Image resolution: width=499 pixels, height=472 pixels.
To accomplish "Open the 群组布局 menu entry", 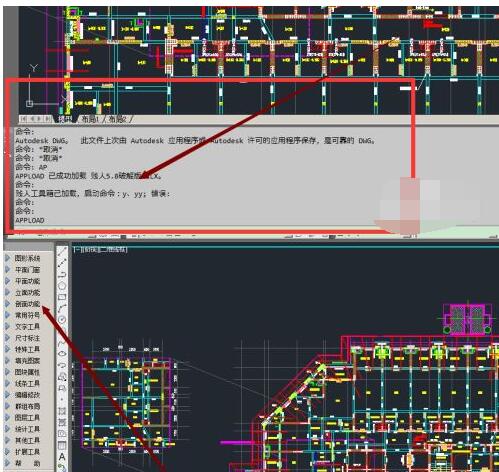I will [x=27, y=406].
